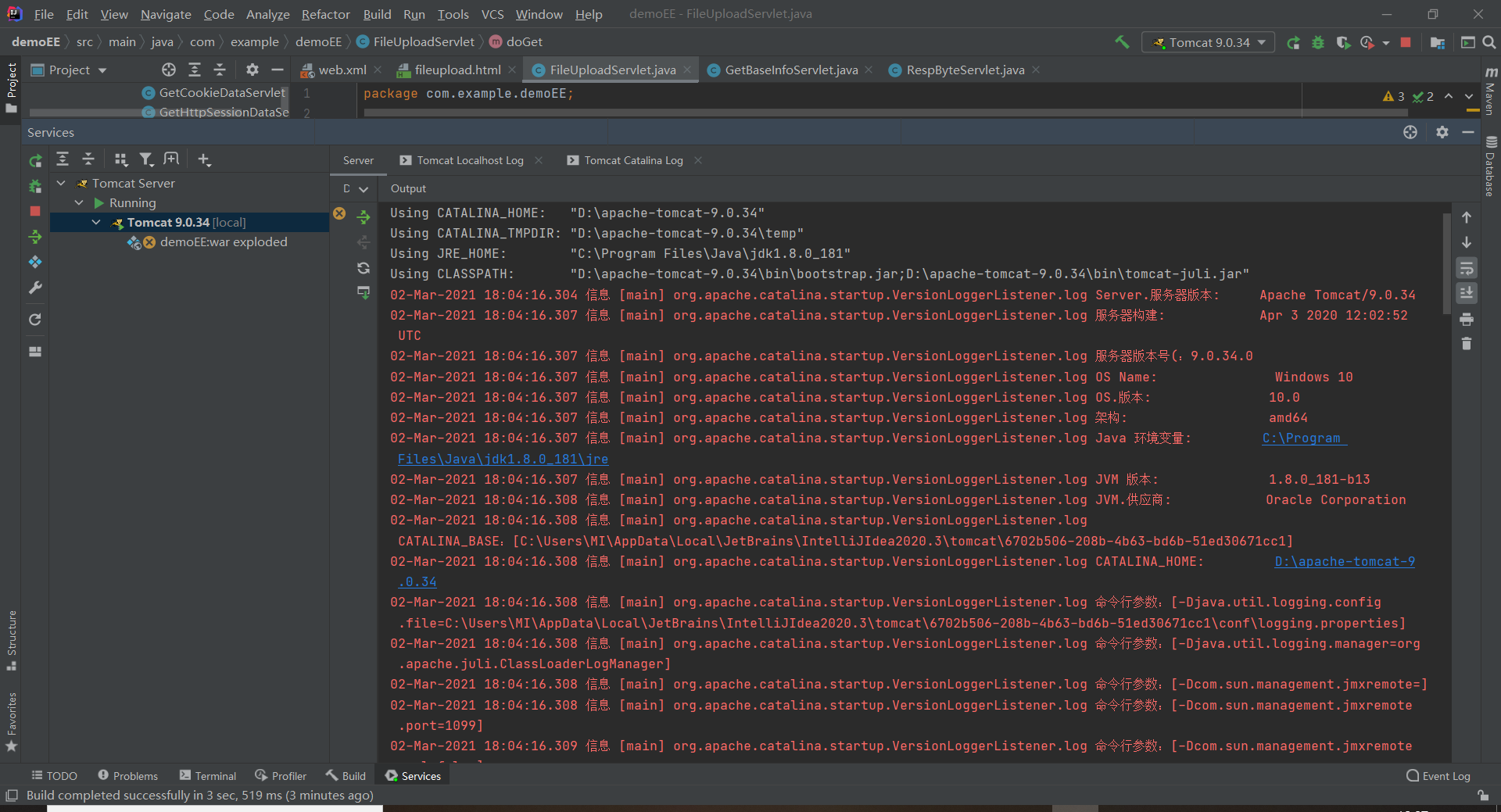This screenshot has width=1501, height=812.
Task: Open the web.xml editor tab
Action: pyautogui.click(x=342, y=70)
